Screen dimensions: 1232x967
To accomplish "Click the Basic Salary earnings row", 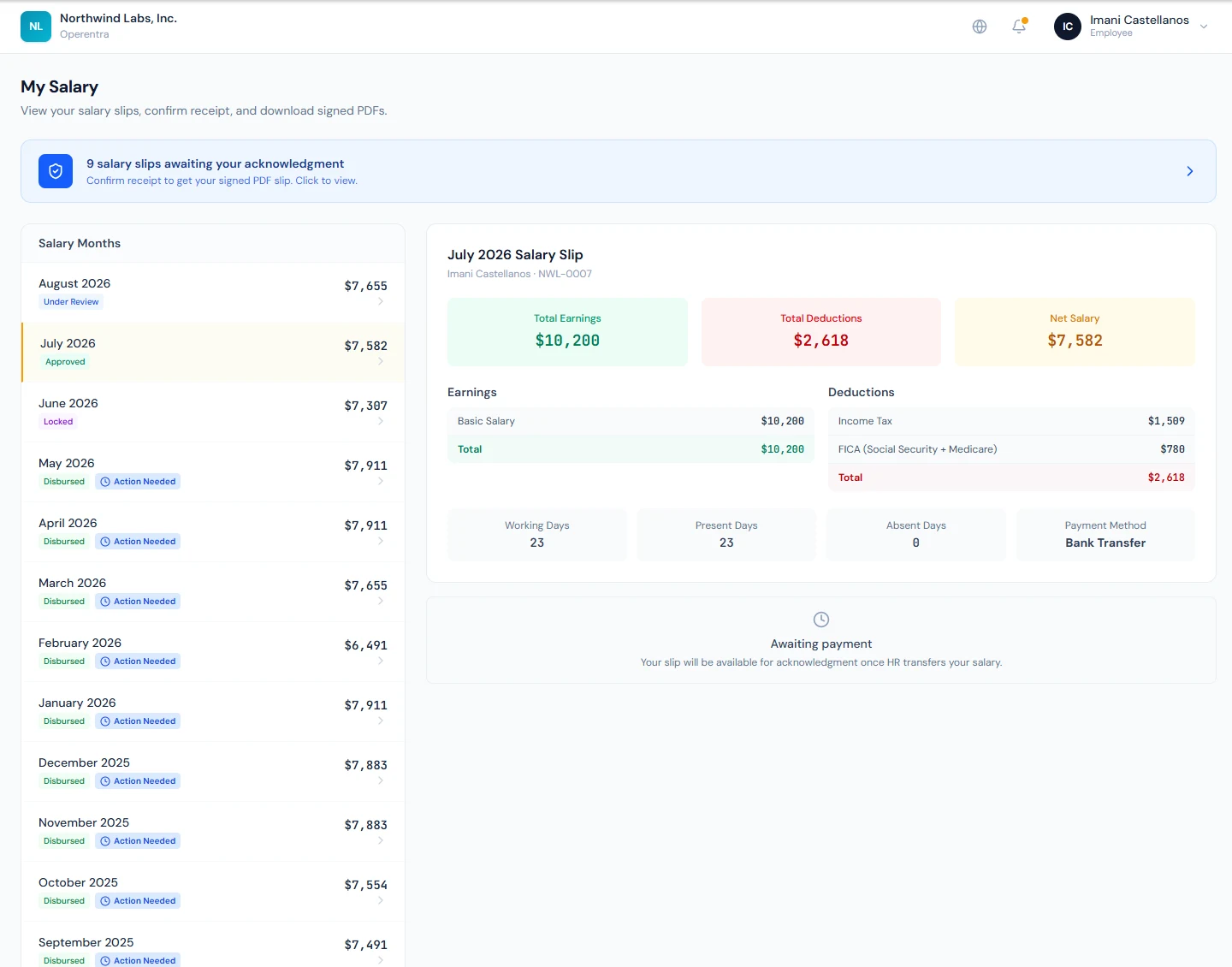I will (x=631, y=421).
